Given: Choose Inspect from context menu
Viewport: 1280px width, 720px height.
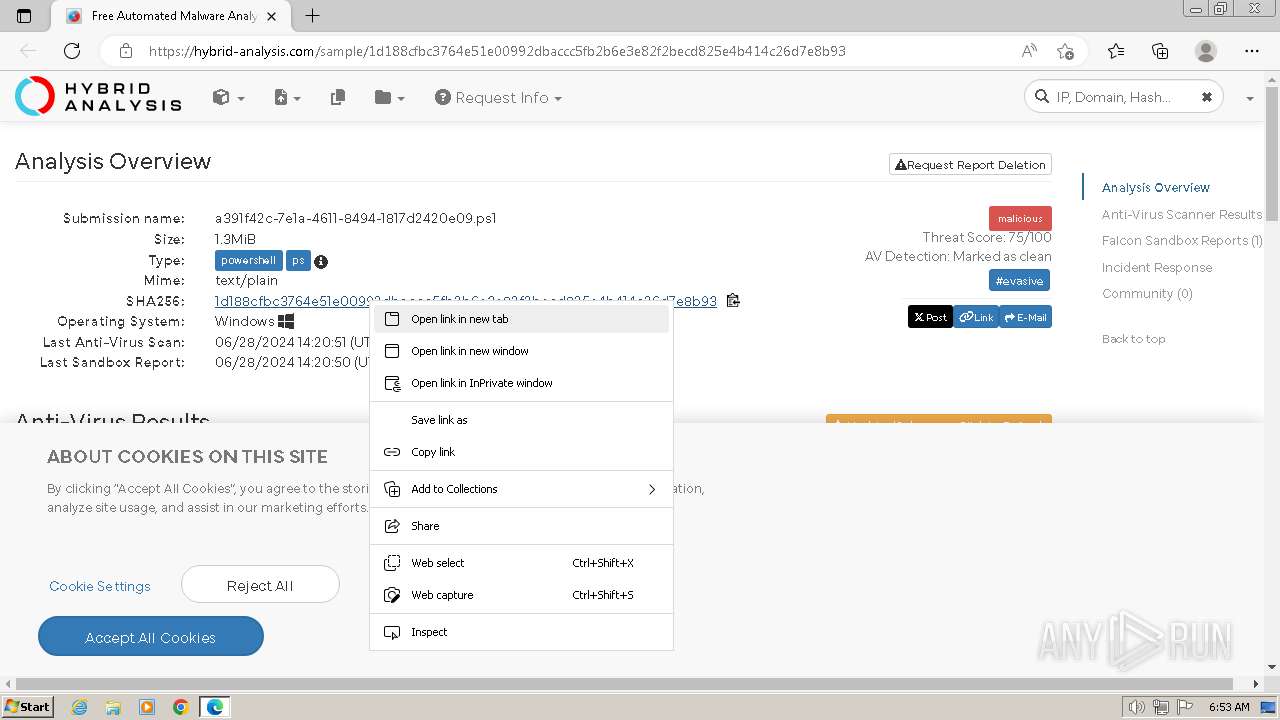Looking at the screenshot, I should 521,632.
